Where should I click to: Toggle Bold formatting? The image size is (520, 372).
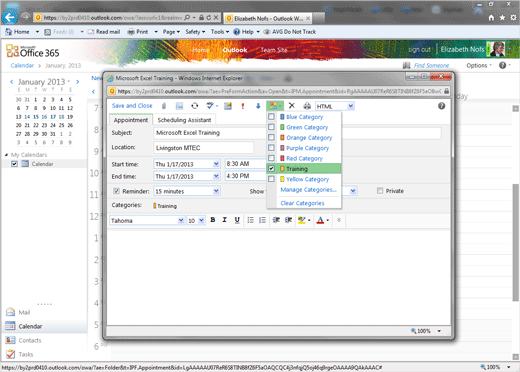click(x=213, y=220)
